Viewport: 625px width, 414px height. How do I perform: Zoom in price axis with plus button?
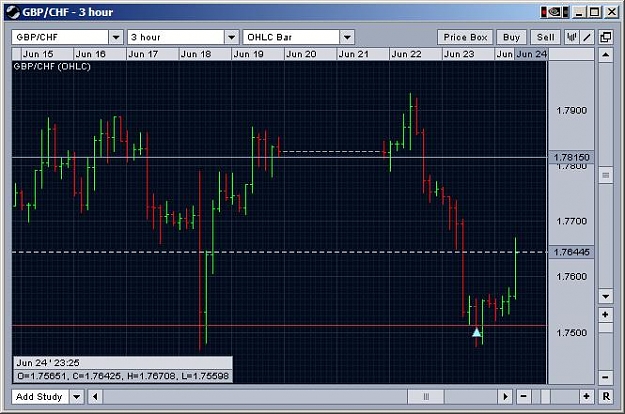tap(605, 315)
